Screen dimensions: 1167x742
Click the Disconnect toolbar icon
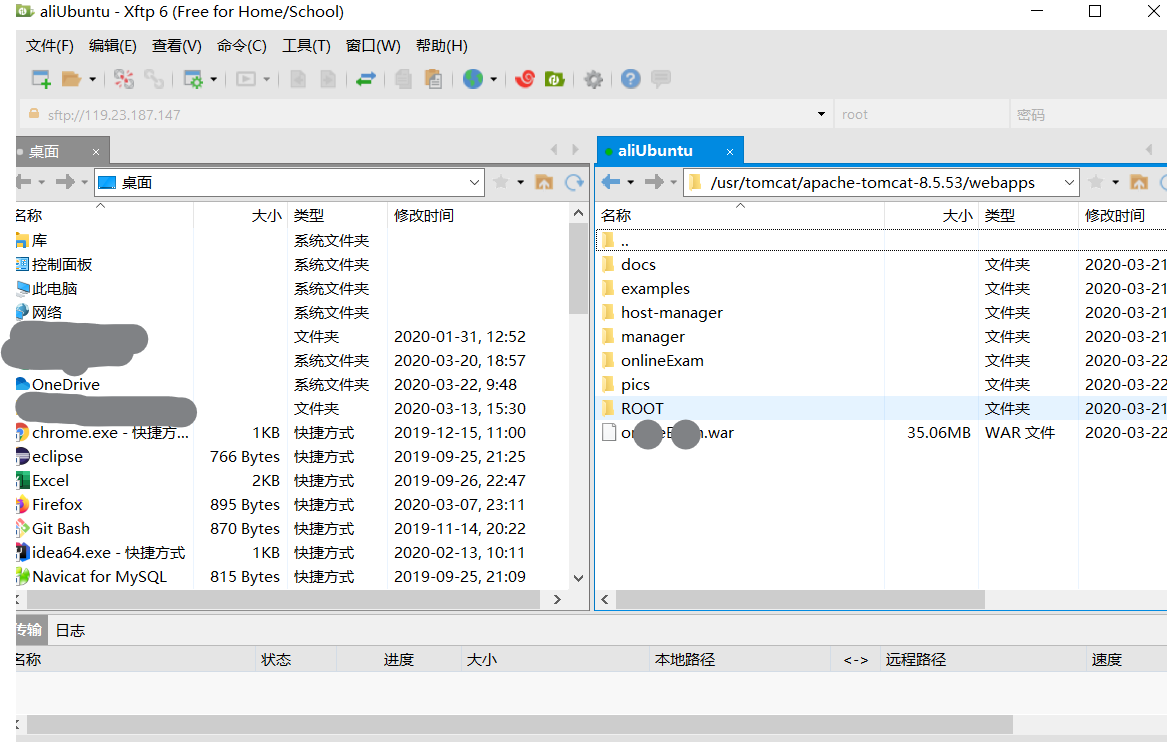coord(124,79)
